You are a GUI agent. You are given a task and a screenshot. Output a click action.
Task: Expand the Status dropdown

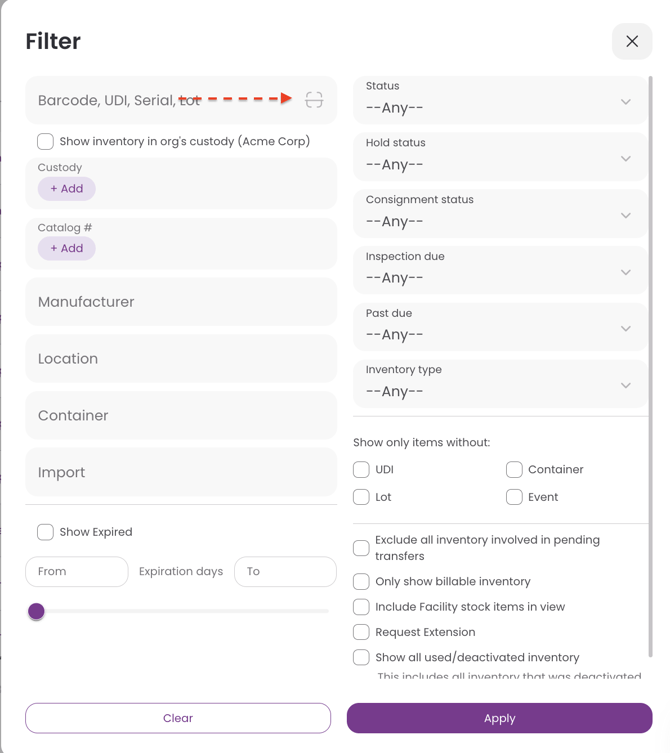click(x=499, y=100)
